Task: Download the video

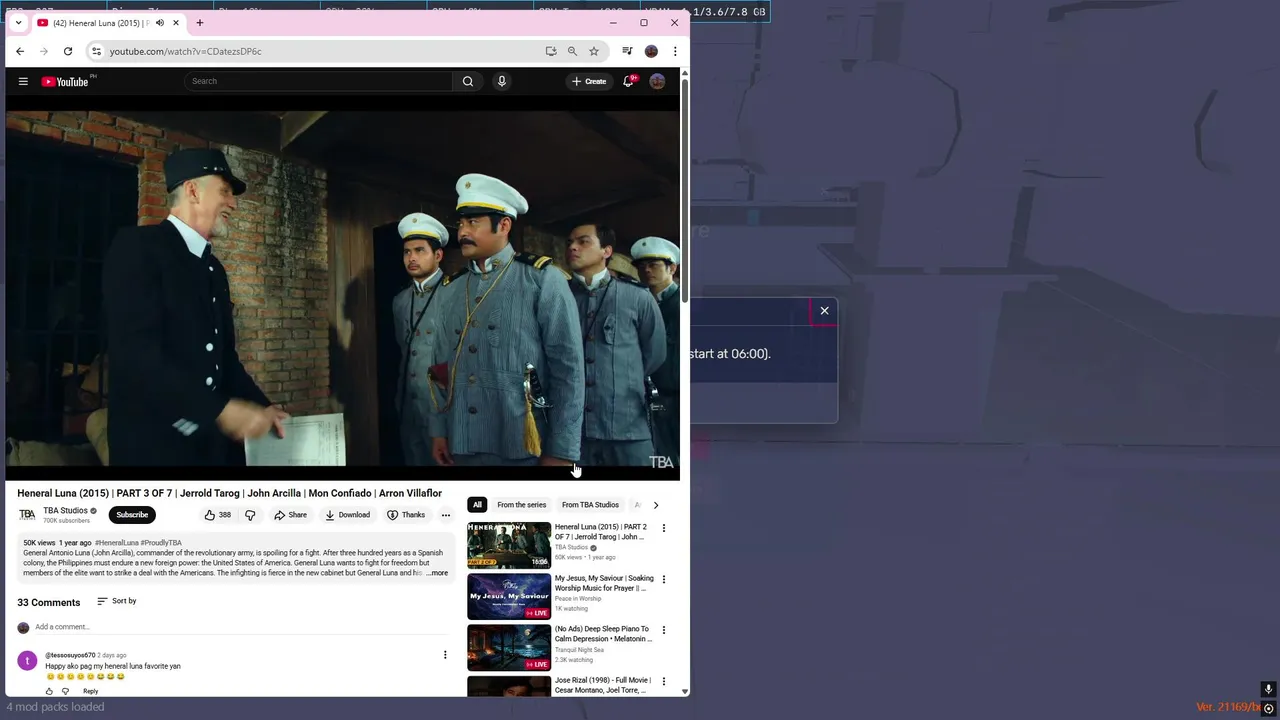Action: point(348,515)
